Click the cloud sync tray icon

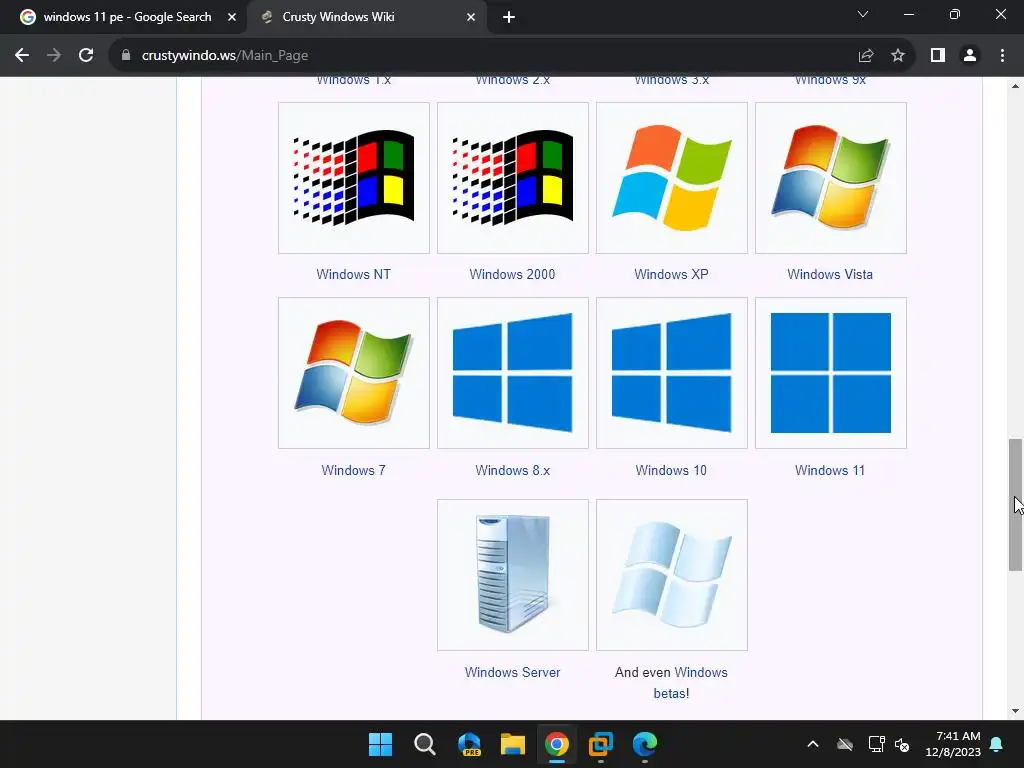click(845, 744)
